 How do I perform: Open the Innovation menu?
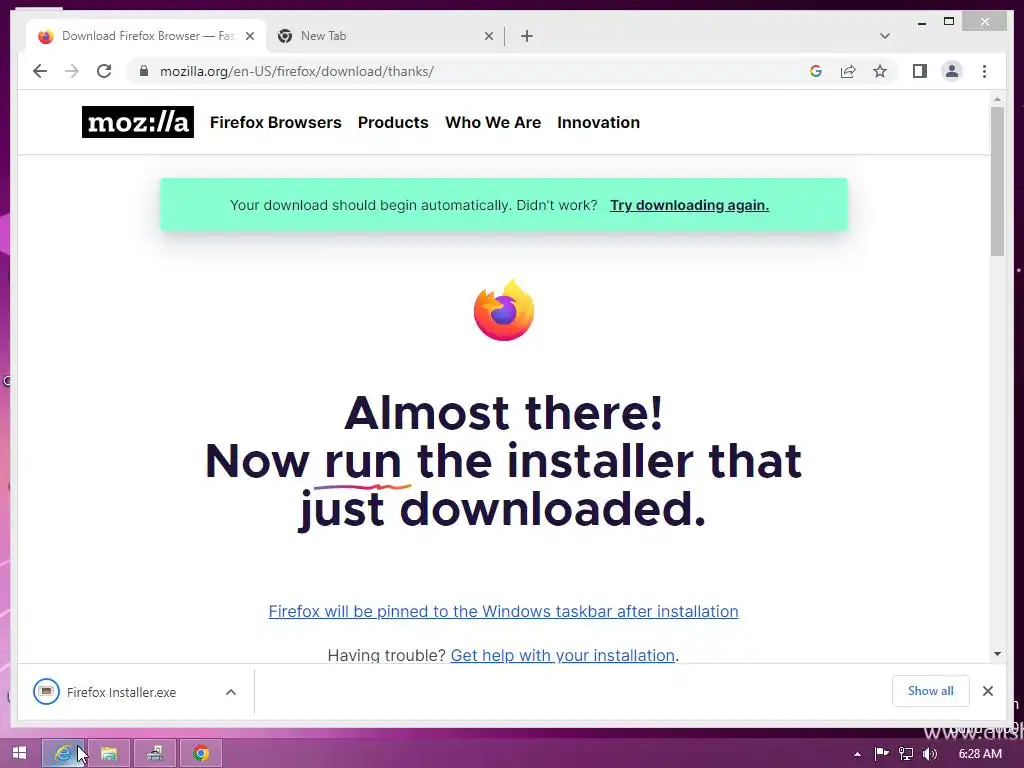[598, 122]
